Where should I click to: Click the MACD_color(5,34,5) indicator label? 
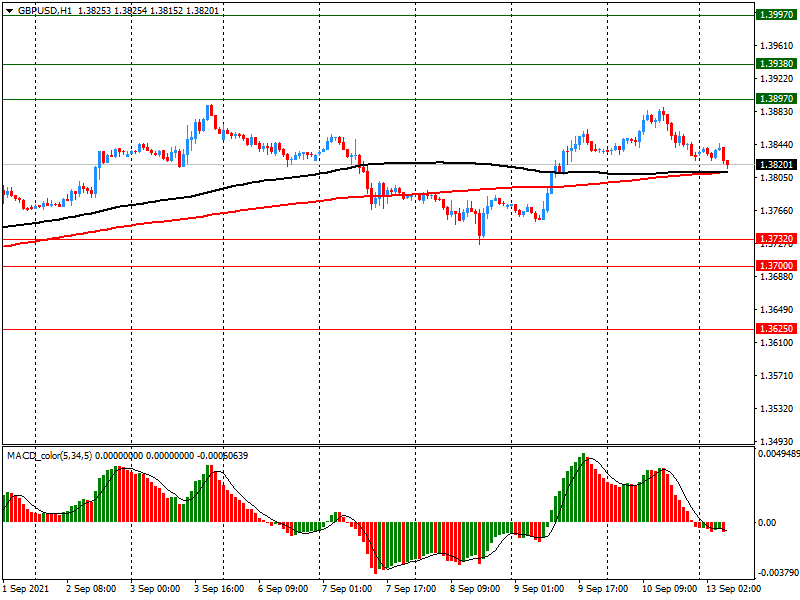(49, 455)
